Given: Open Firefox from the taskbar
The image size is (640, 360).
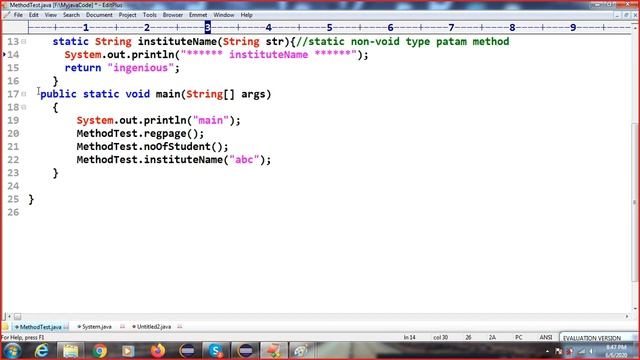Looking at the screenshot, I should (158, 351).
